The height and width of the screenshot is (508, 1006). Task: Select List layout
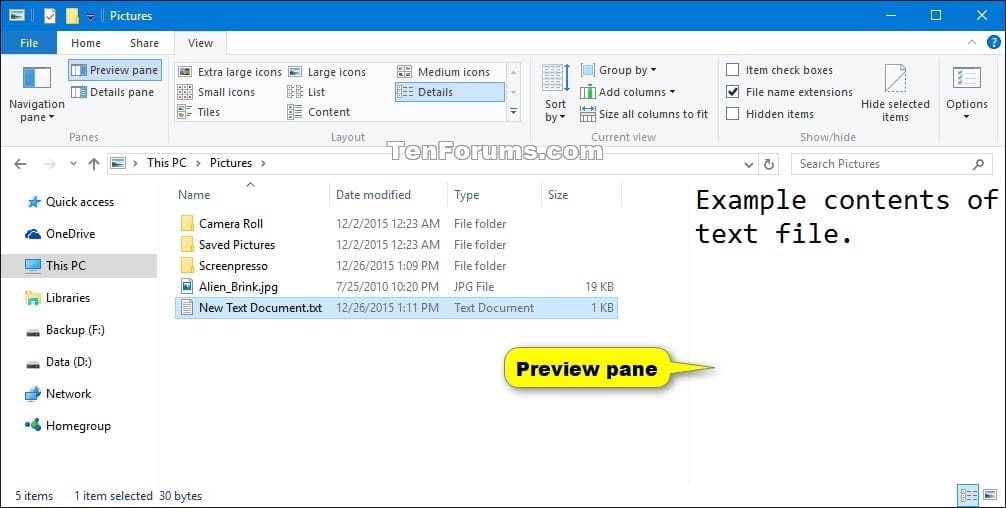(306, 92)
